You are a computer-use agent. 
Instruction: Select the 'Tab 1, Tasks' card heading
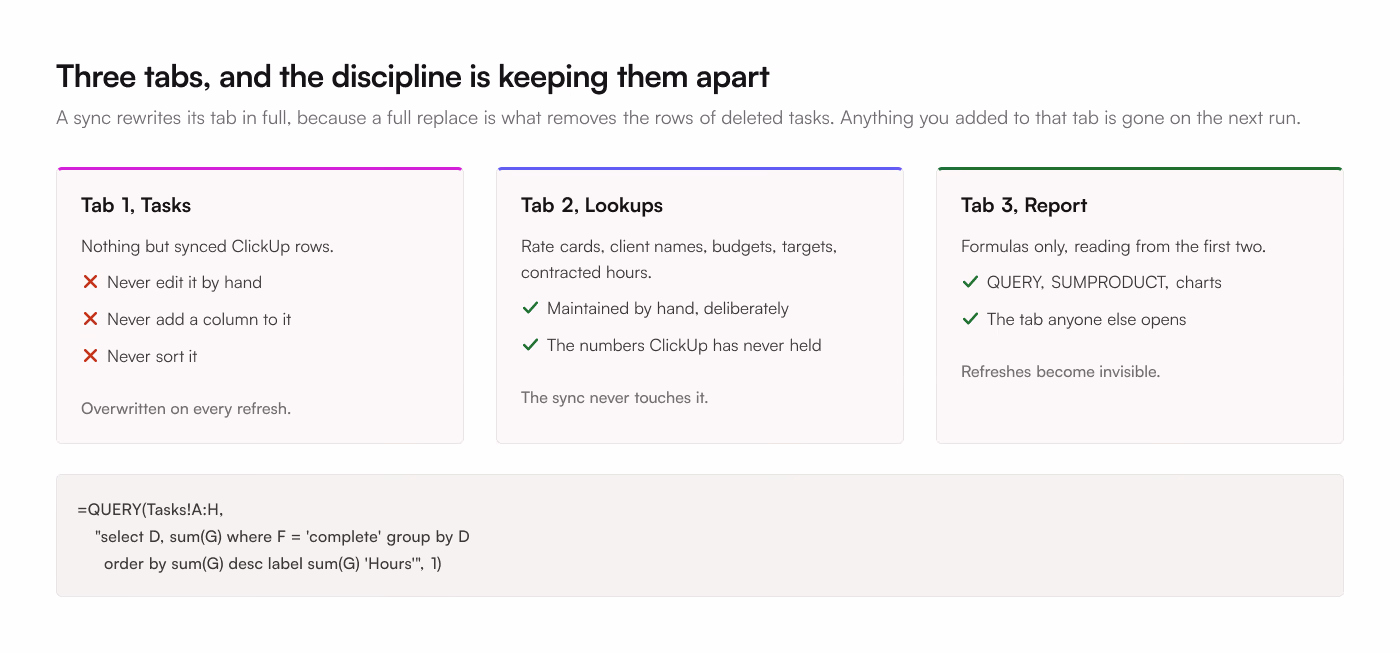[x=136, y=205]
